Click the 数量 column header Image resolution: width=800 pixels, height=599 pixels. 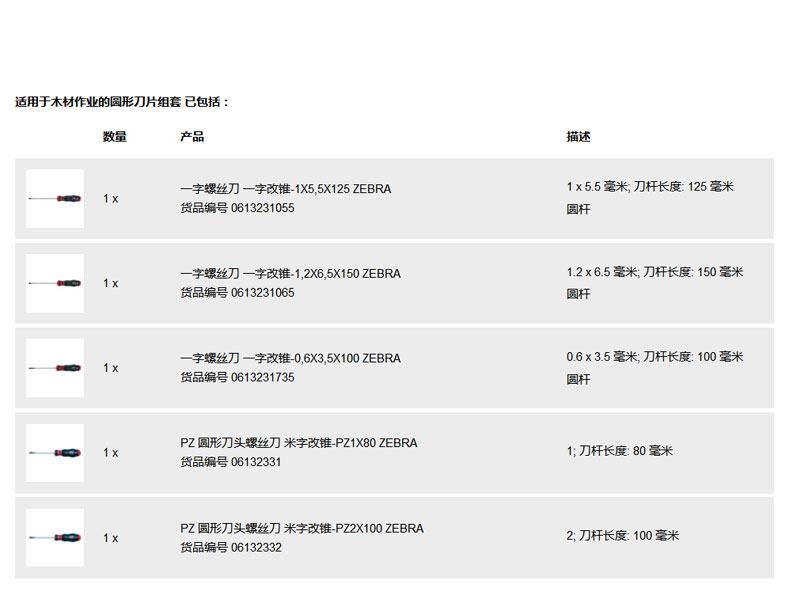(115, 137)
